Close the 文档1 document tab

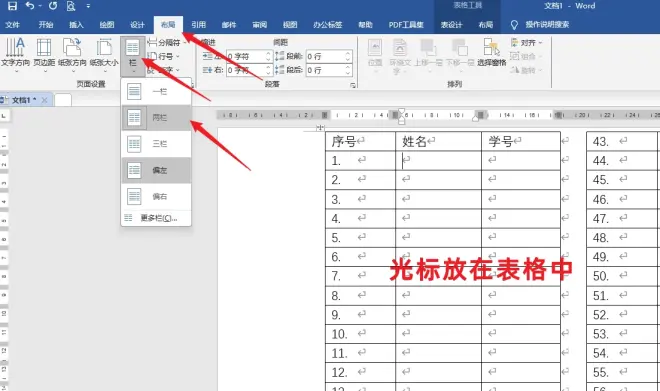[45, 100]
